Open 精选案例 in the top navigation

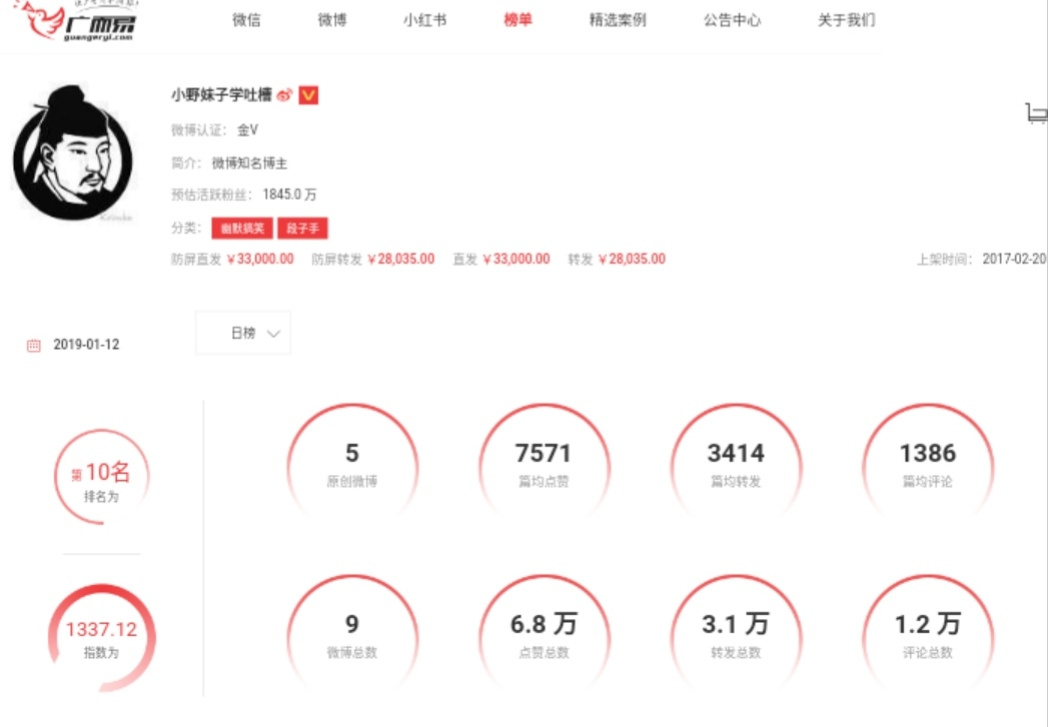[x=618, y=20]
